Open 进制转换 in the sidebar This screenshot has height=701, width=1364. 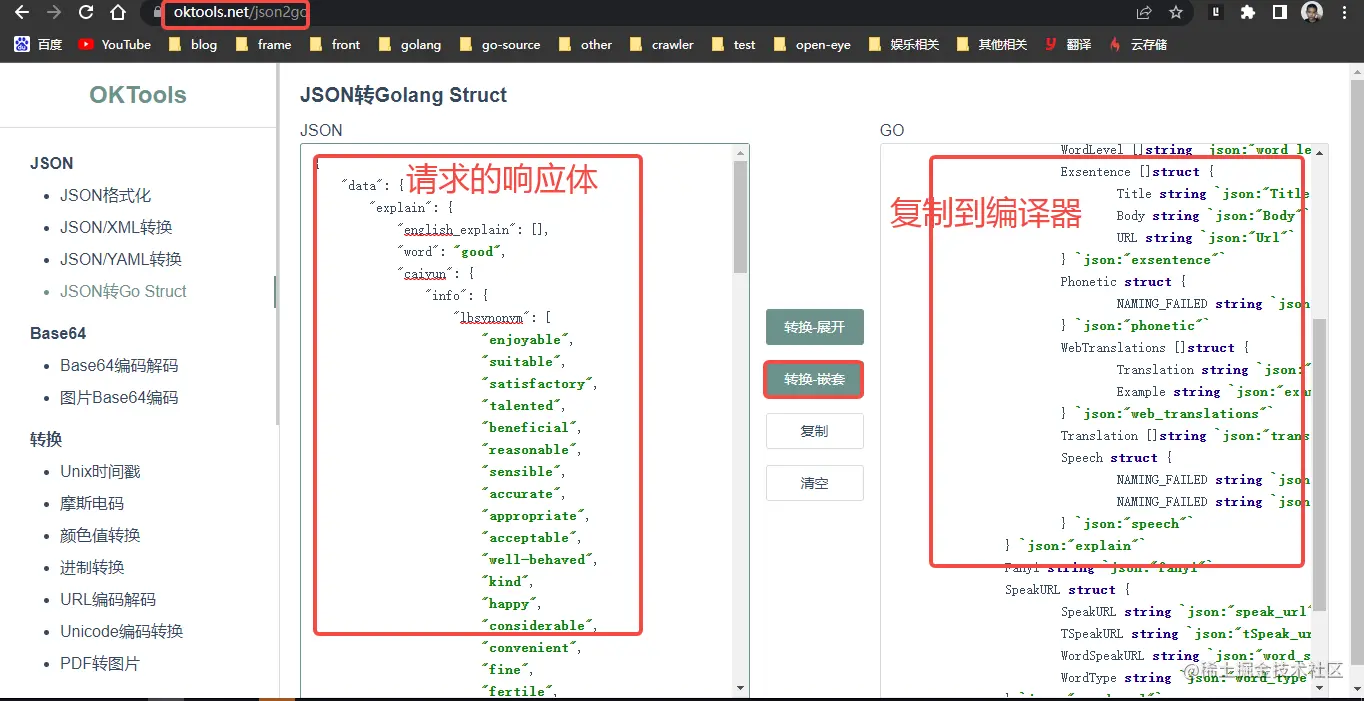point(92,567)
